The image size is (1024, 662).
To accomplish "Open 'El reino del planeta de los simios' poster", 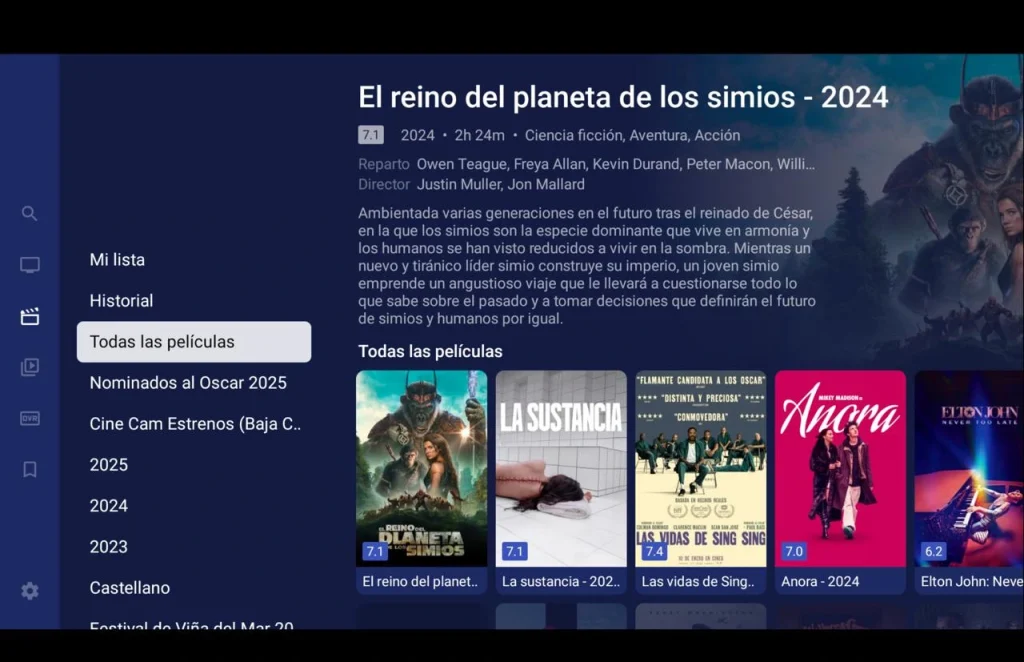I will click(421, 469).
